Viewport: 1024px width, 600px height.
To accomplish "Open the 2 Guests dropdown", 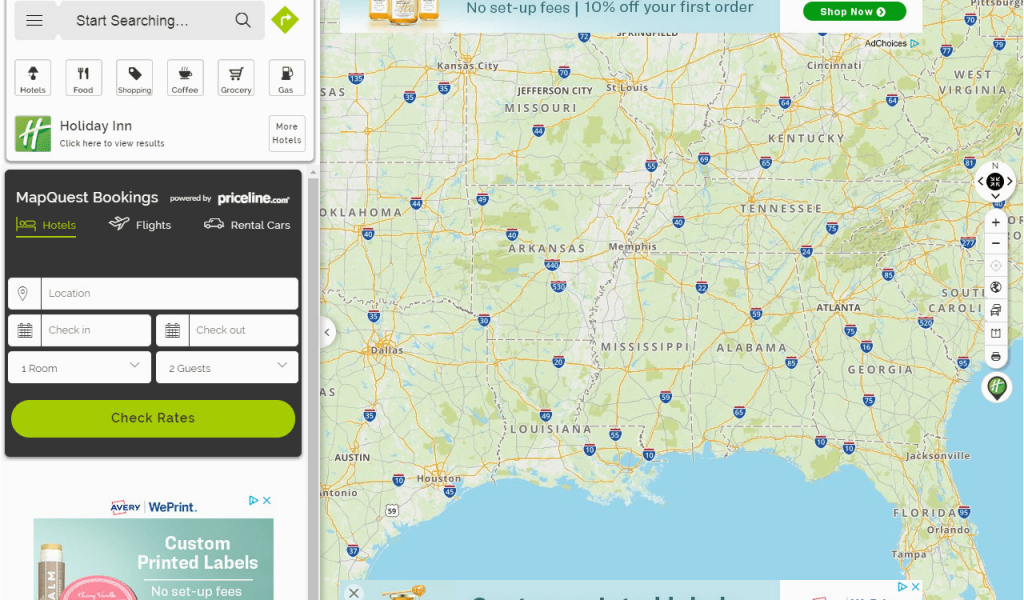I will click(227, 367).
